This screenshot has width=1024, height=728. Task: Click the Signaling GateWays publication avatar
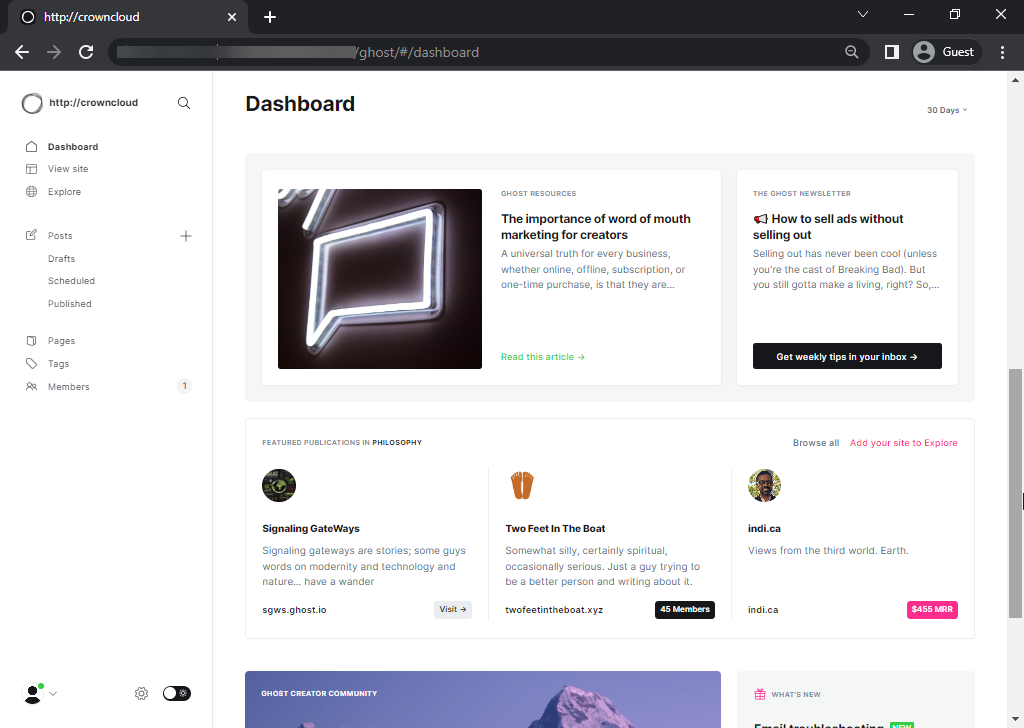click(x=279, y=486)
